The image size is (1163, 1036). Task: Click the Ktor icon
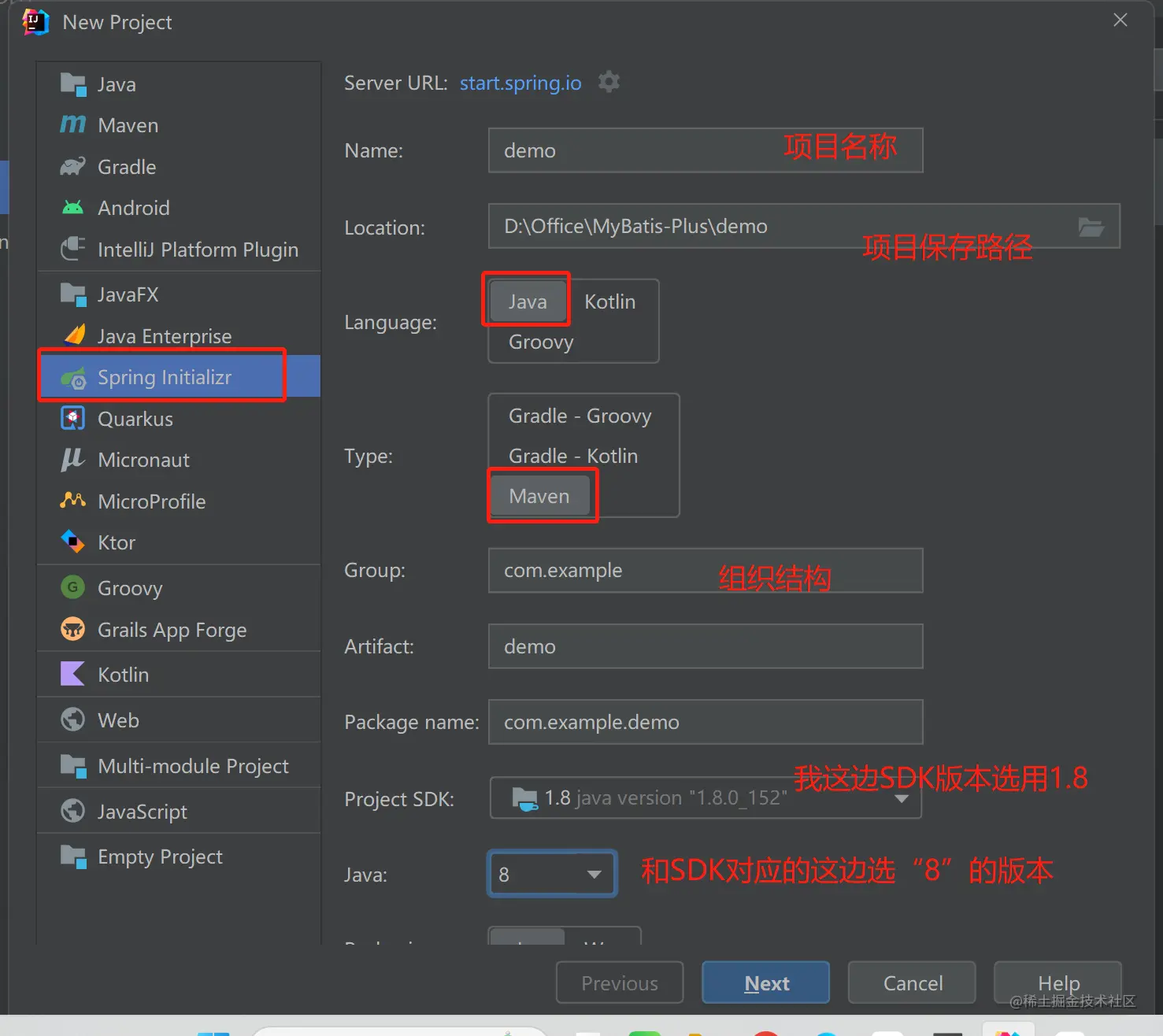pyautogui.click(x=73, y=542)
